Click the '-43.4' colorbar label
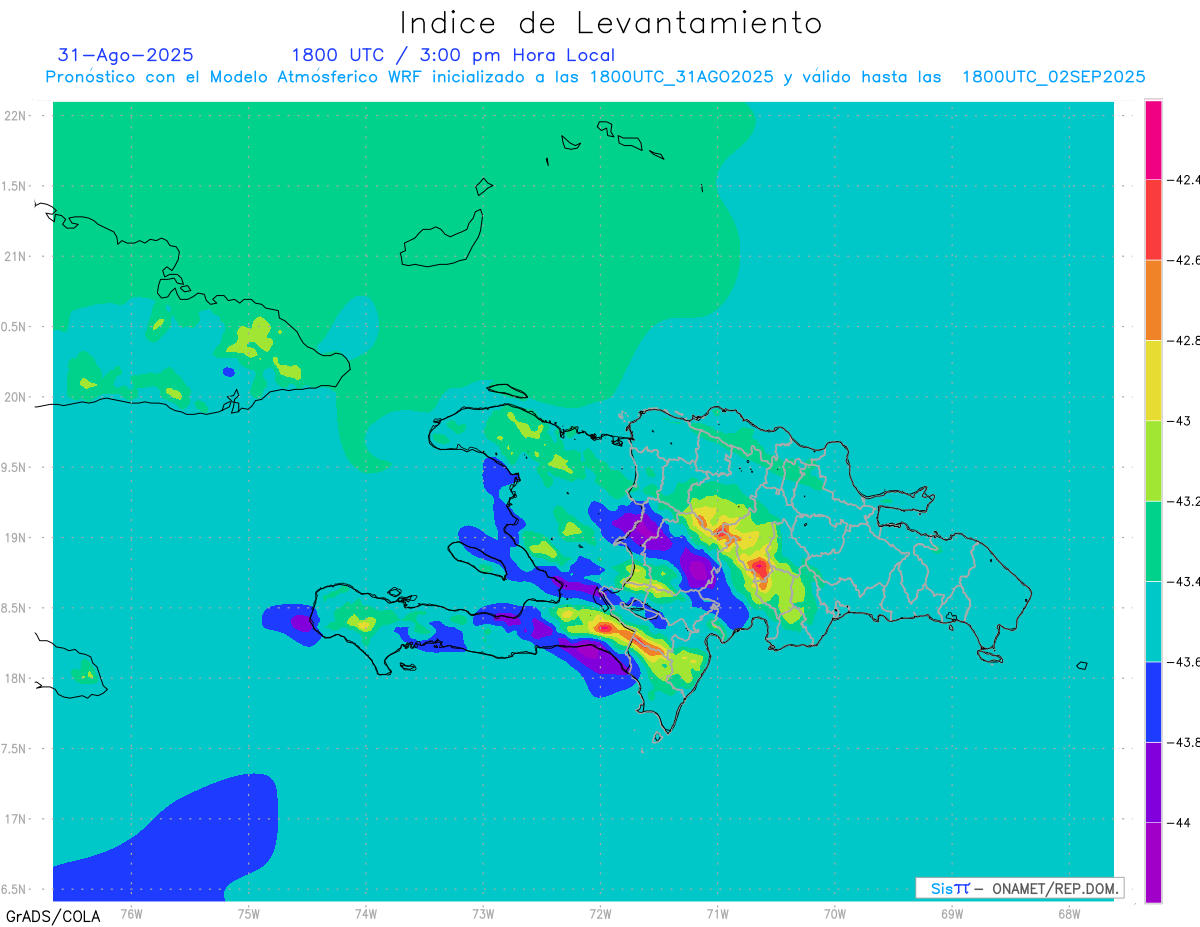This screenshot has height=927, width=1200. (x=1184, y=581)
